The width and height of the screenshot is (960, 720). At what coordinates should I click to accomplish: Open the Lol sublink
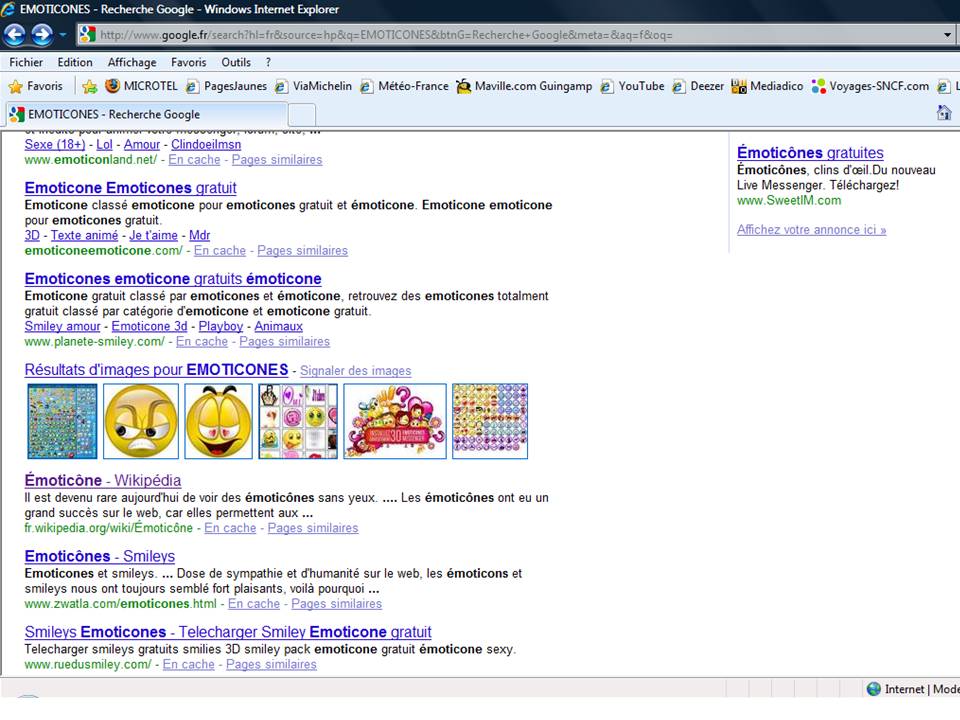(105, 144)
